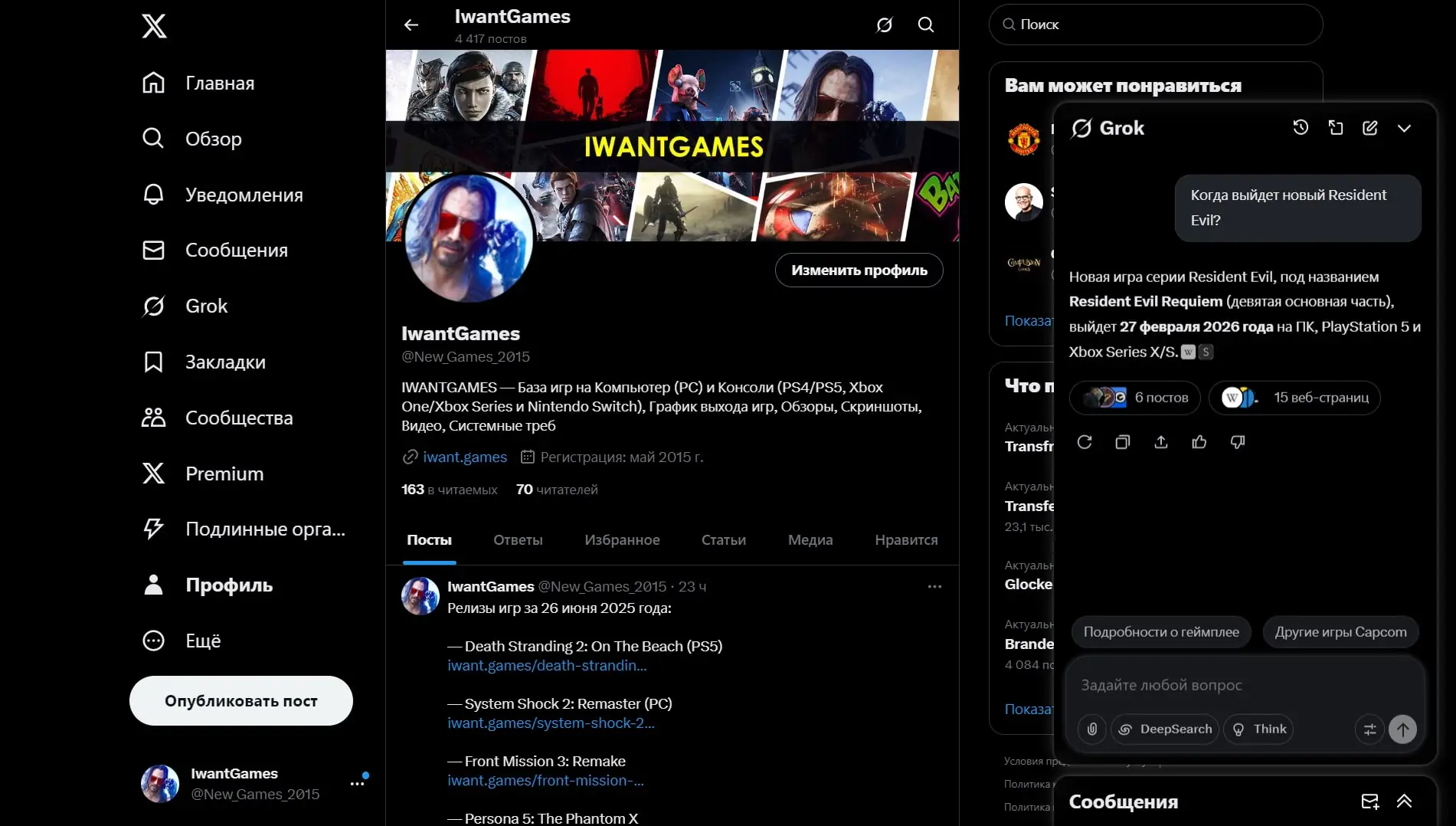Collapse Grok panel chevron
The height and width of the screenshot is (826, 1456).
point(1404,128)
